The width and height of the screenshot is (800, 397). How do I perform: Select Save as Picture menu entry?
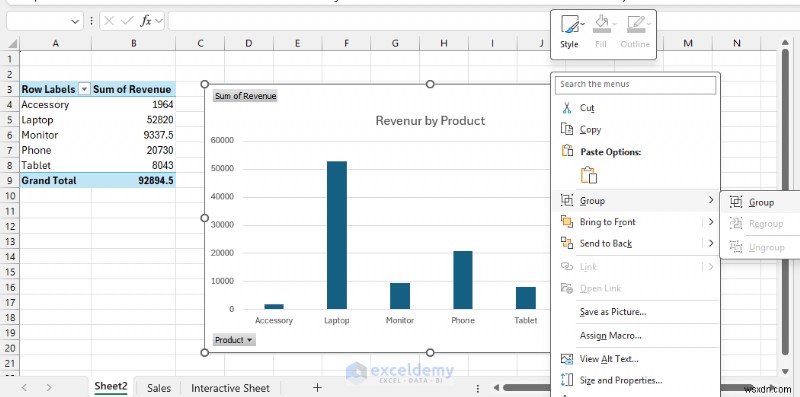coord(636,311)
